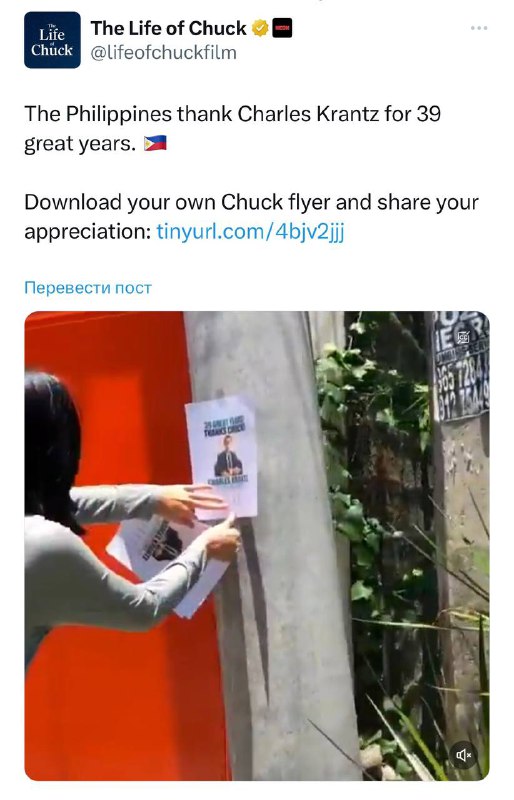Open the three-dot post options menu
The height and width of the screenshot is (800, 514).
pyautogui.click(x=479, y=28)
